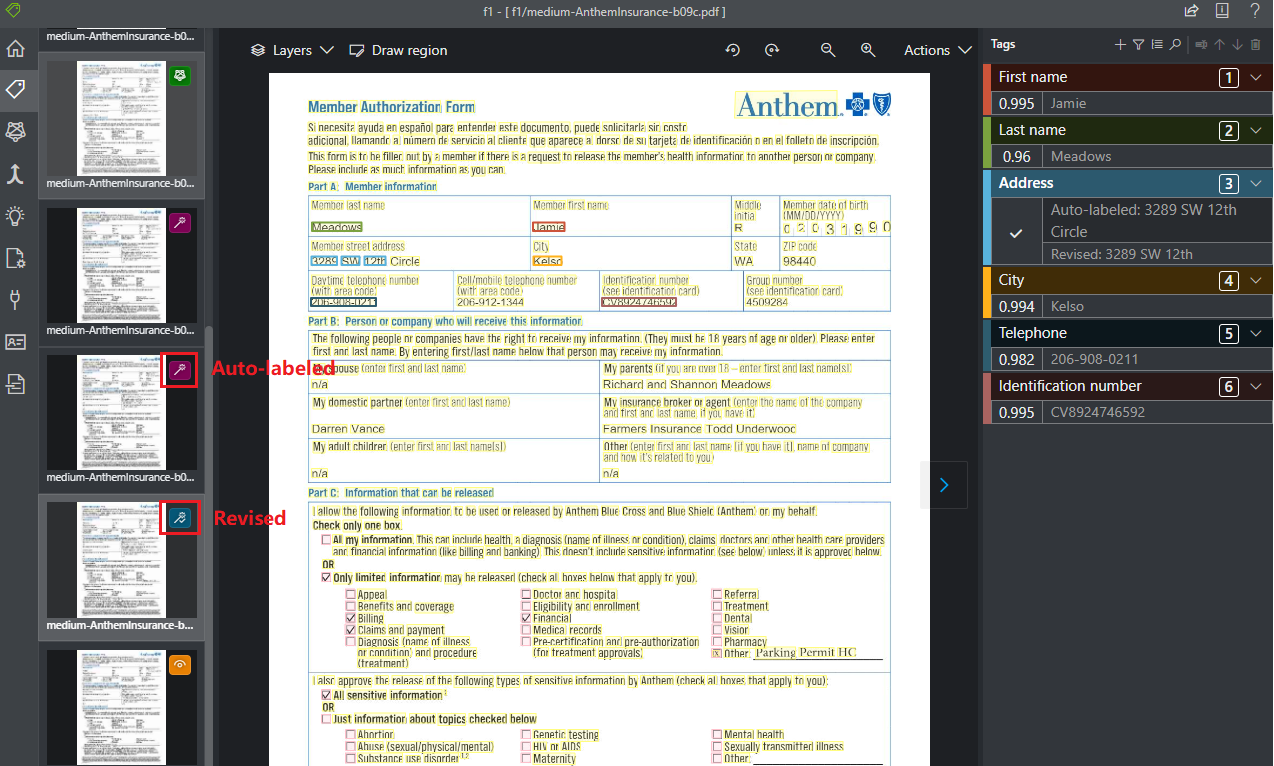
Task: Expand the First name tag chevron
Action: click(1257, 77)
